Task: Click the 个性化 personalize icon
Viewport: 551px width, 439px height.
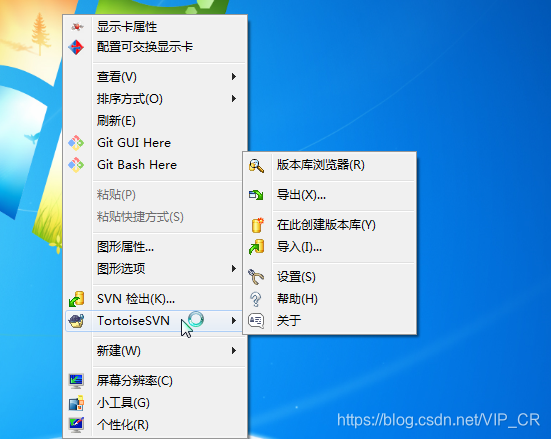Action: click(76, 425)
